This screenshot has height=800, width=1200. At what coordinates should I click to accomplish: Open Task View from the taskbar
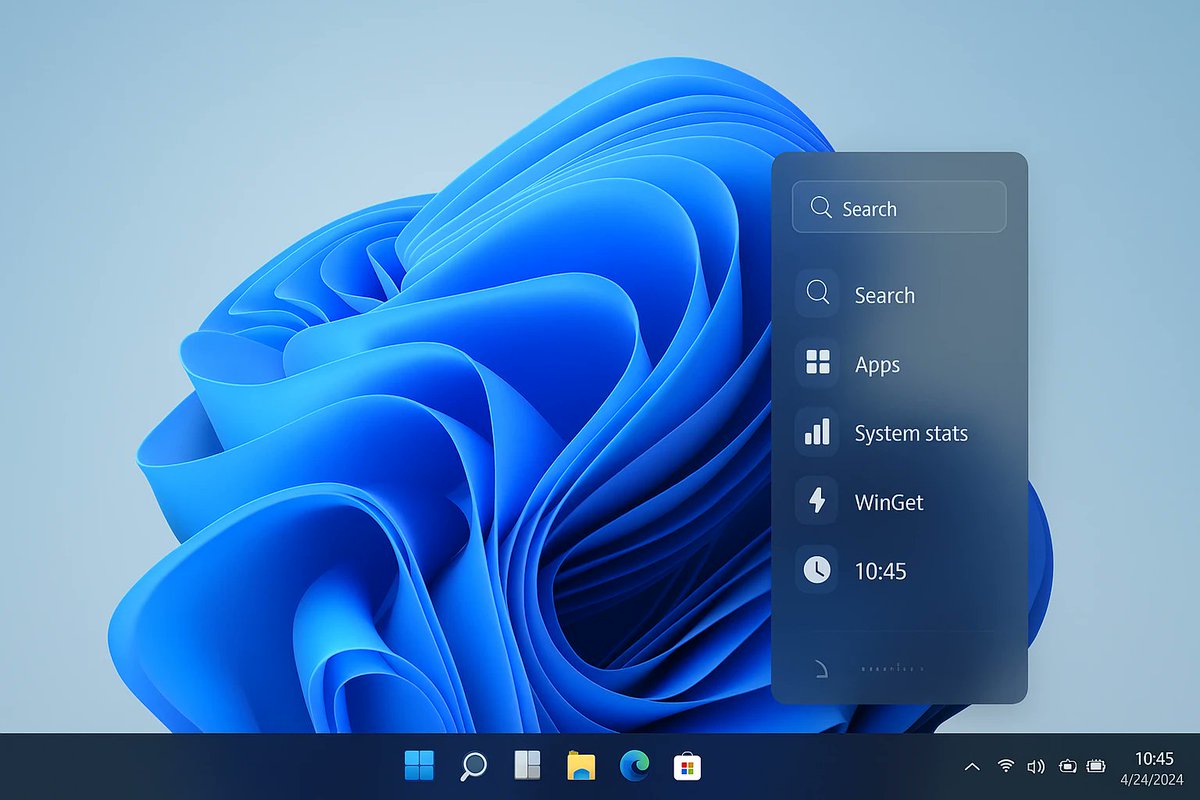tap(527, 766)
